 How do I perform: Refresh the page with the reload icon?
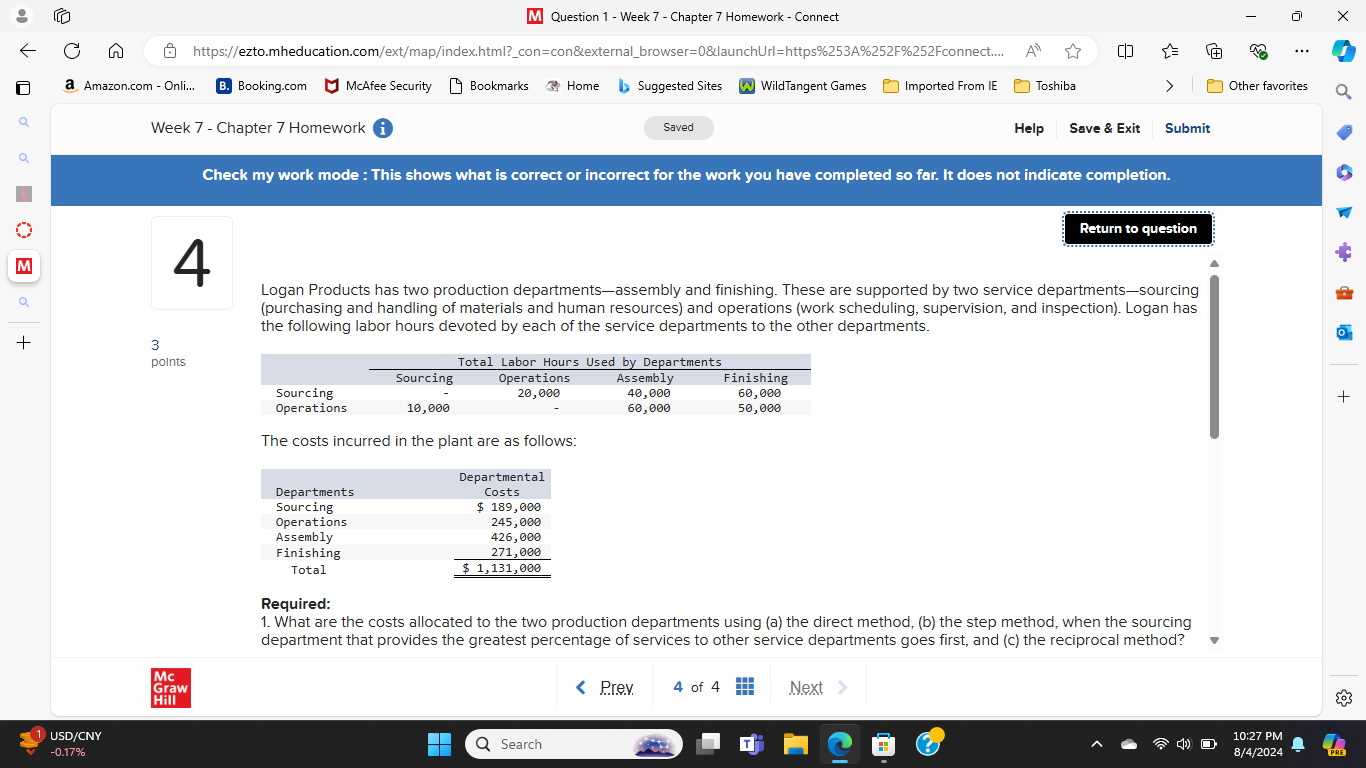click(x=70, y=51)
